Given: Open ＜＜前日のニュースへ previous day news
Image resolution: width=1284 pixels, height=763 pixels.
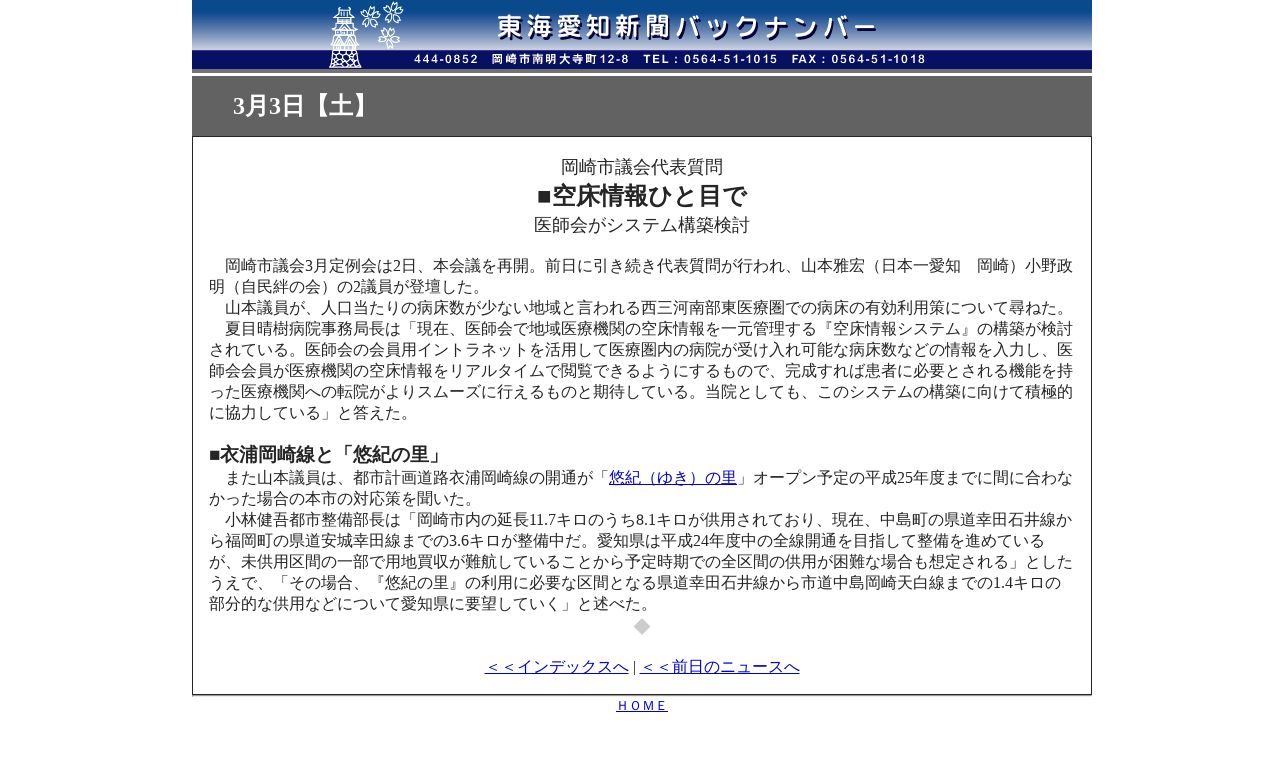Looking at the screenshot, I should tap(720, 667).
